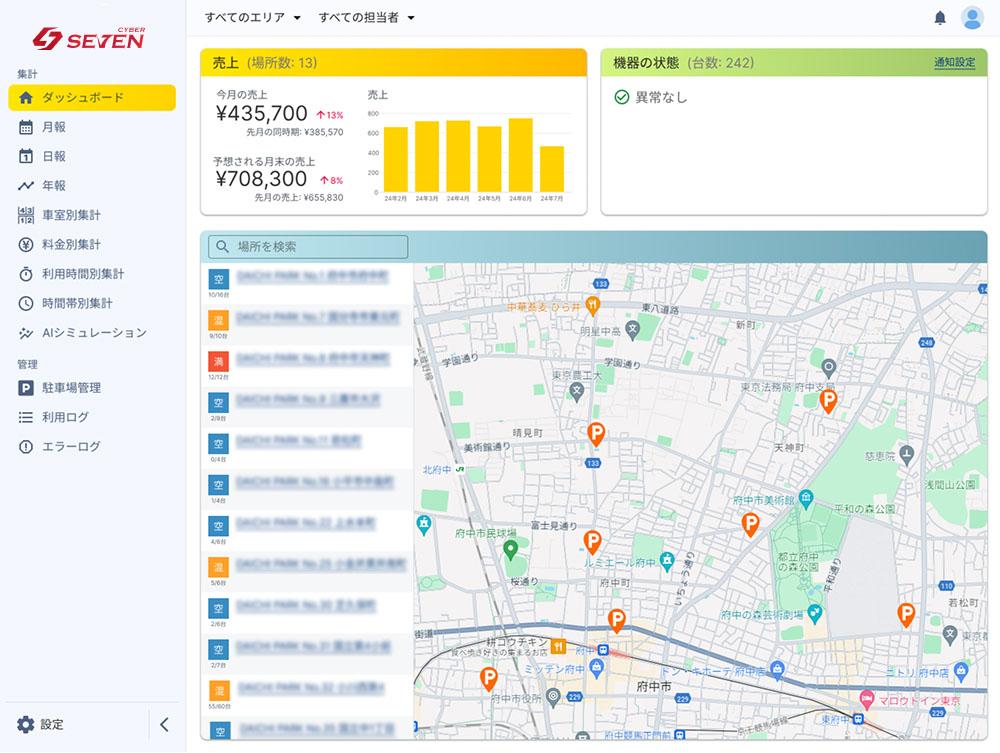Click the red full-status lot badge
Viewport: 1000px width, 753px height.
(x=218, y=361)
